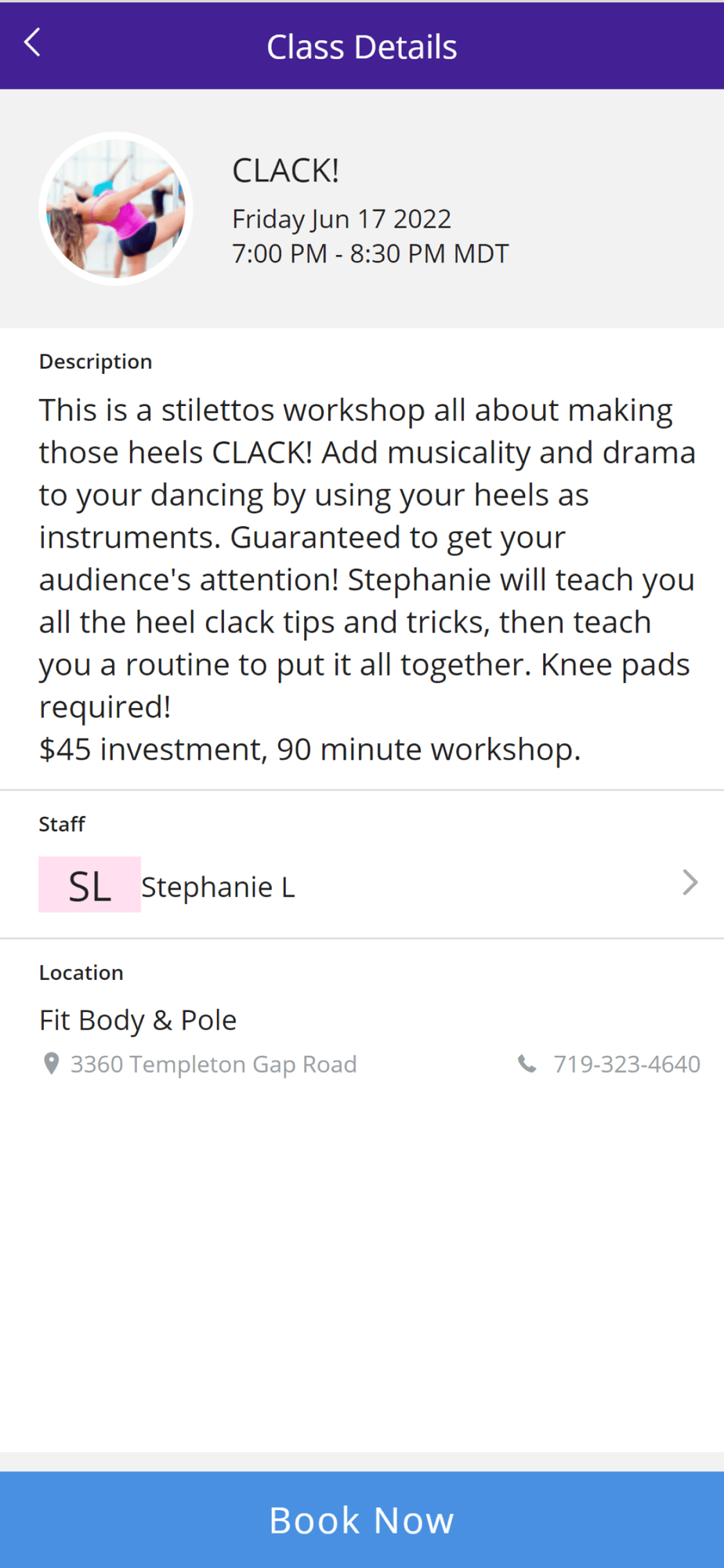Tap the CLACK! class title

(286, 170)
